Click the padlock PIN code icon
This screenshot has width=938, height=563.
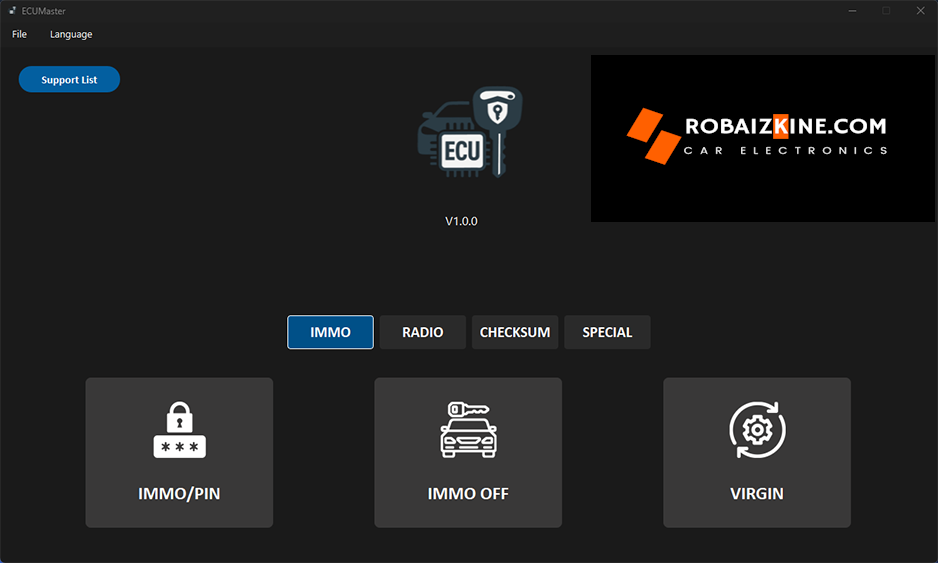tap(179, 430)
